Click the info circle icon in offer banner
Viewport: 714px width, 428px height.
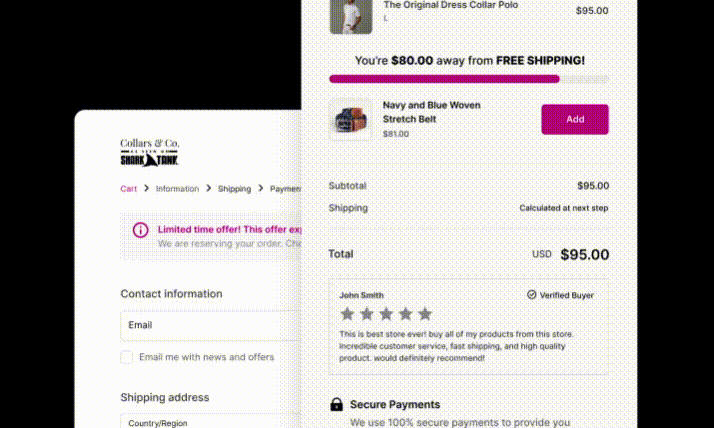(140, 230)
